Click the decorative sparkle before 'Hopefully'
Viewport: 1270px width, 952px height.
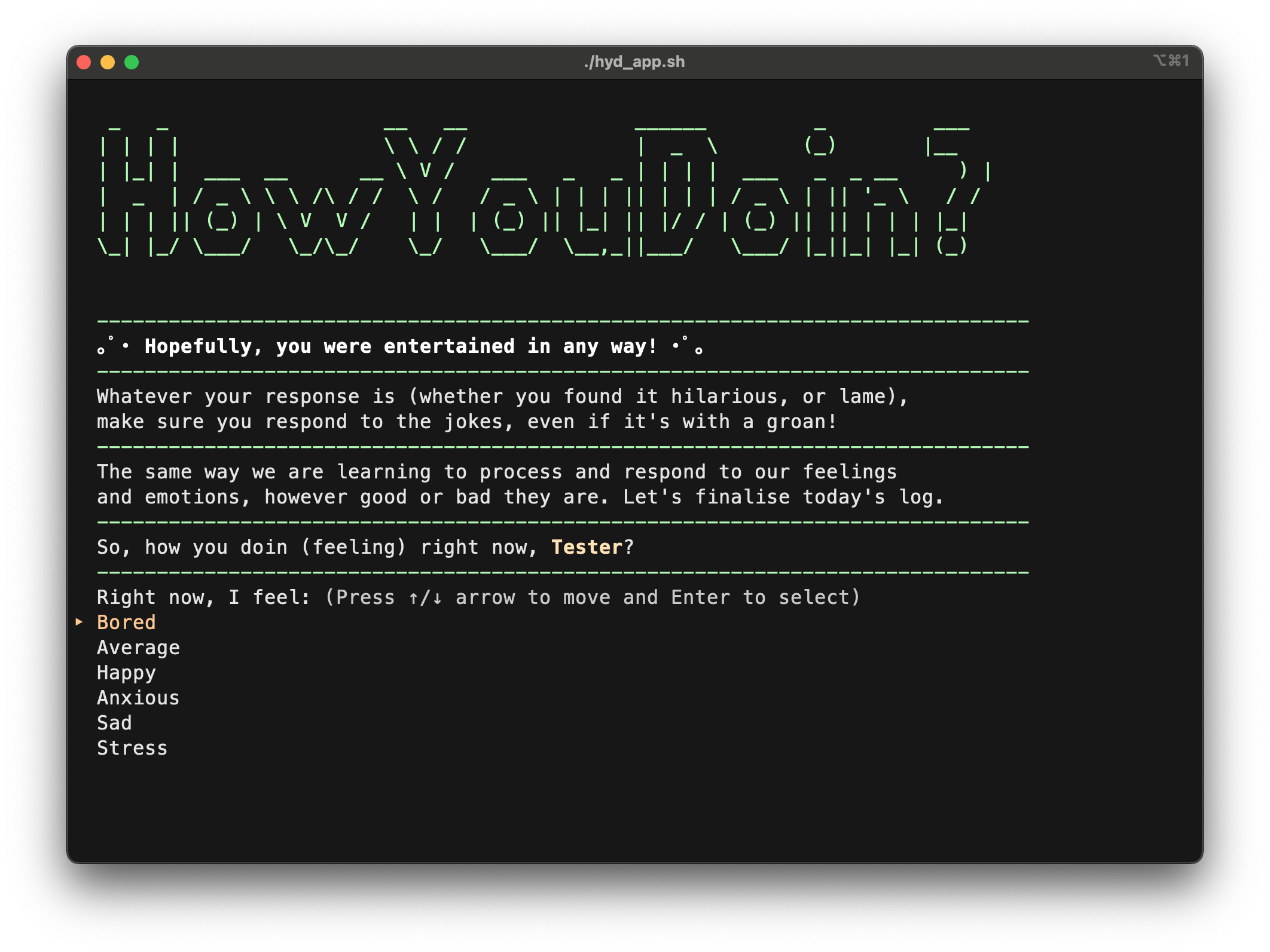pos(114,346)
